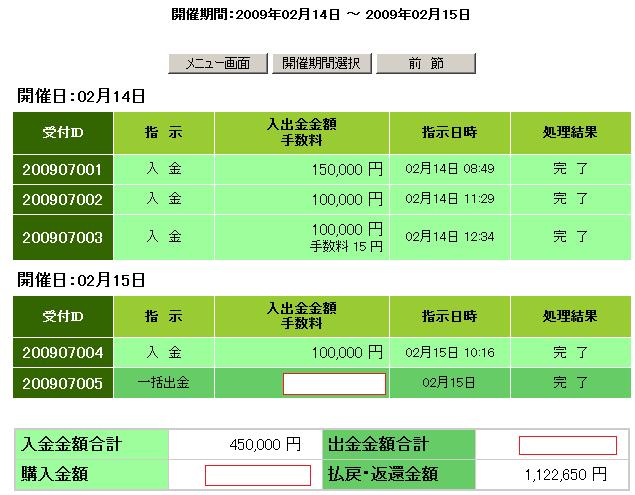Click the 手数料 15 円 fee text
The height and width of the screenshot is (495, 635).
coord(346,246)
